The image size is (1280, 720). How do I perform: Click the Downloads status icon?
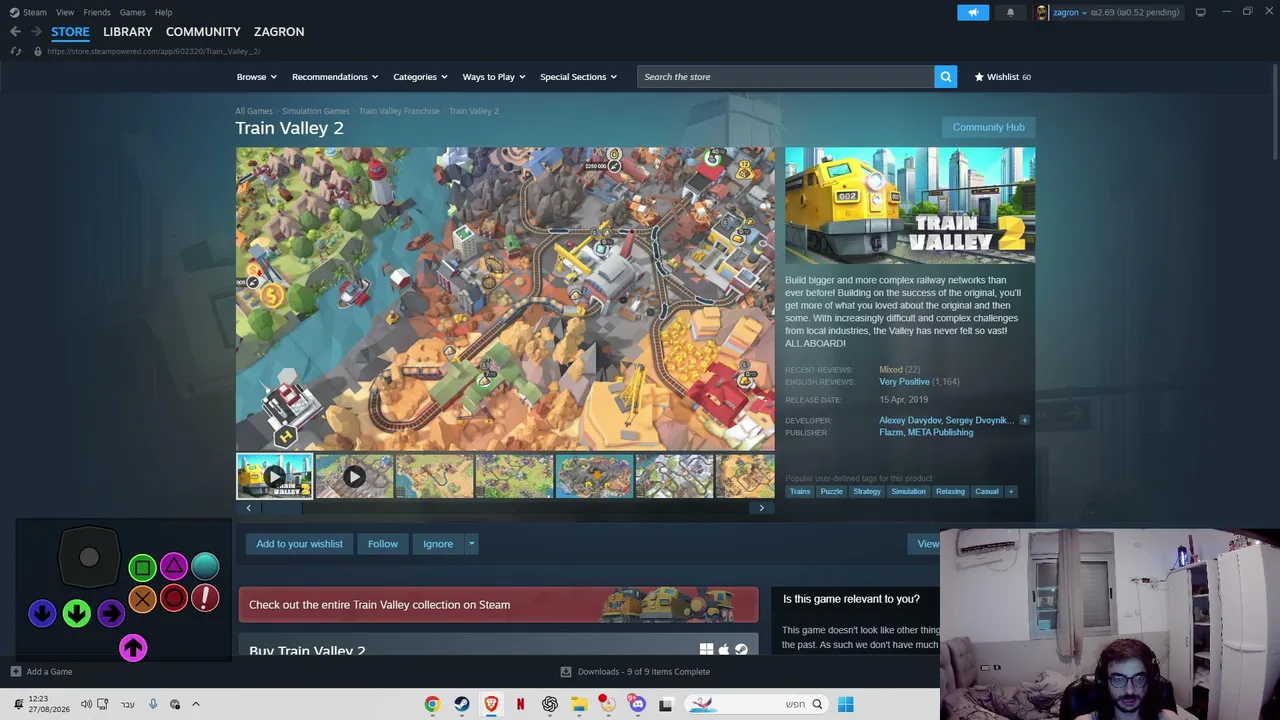click(x=566, y=672)
